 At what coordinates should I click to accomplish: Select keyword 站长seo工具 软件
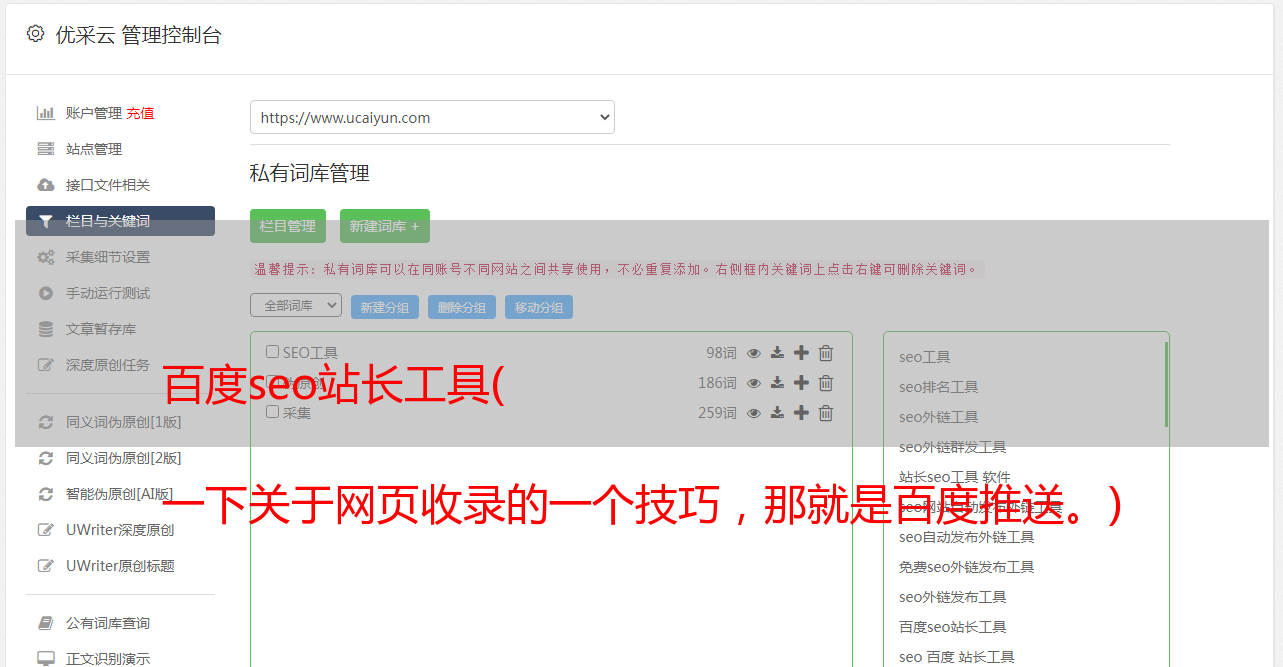(x=955, y=477)
